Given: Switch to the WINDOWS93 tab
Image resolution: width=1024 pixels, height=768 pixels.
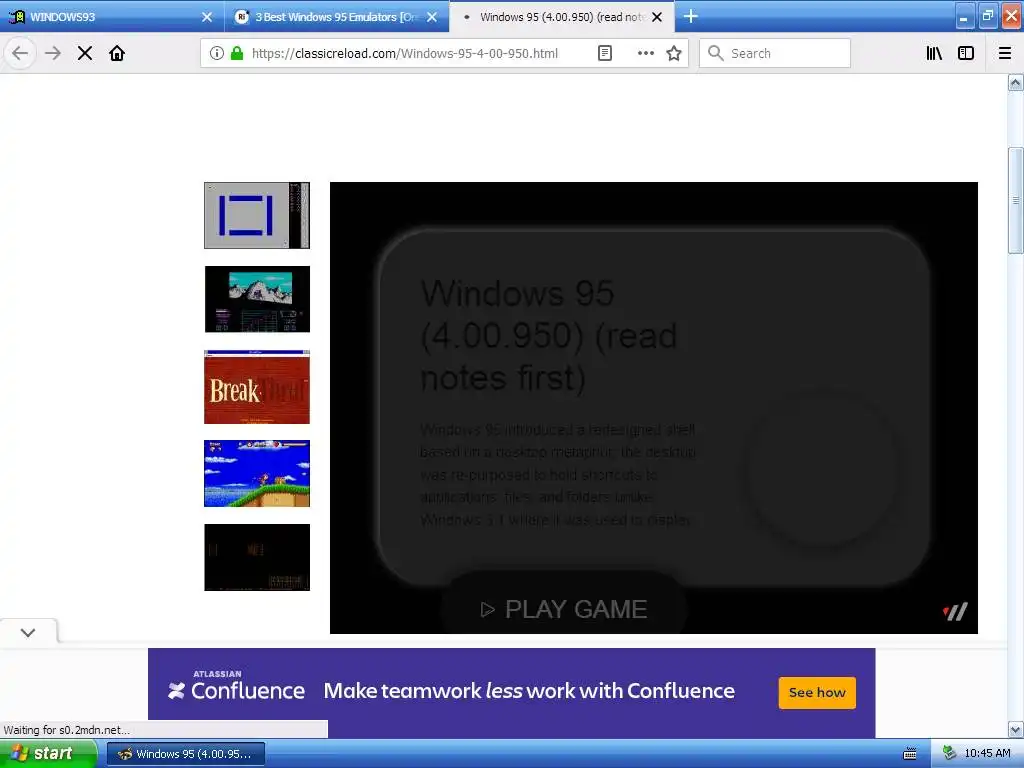Looking at the screenshot, I should (x=112, y=16).
